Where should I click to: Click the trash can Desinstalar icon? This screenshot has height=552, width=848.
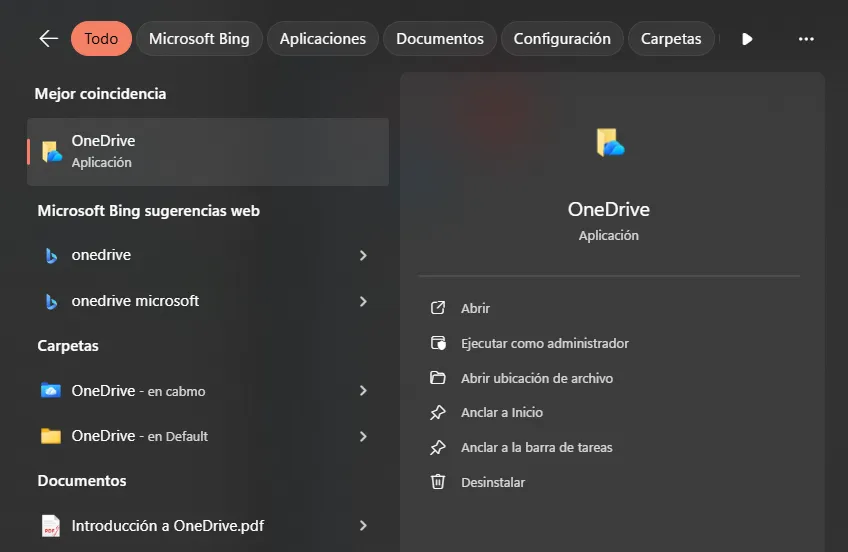(x=438, y=481)
